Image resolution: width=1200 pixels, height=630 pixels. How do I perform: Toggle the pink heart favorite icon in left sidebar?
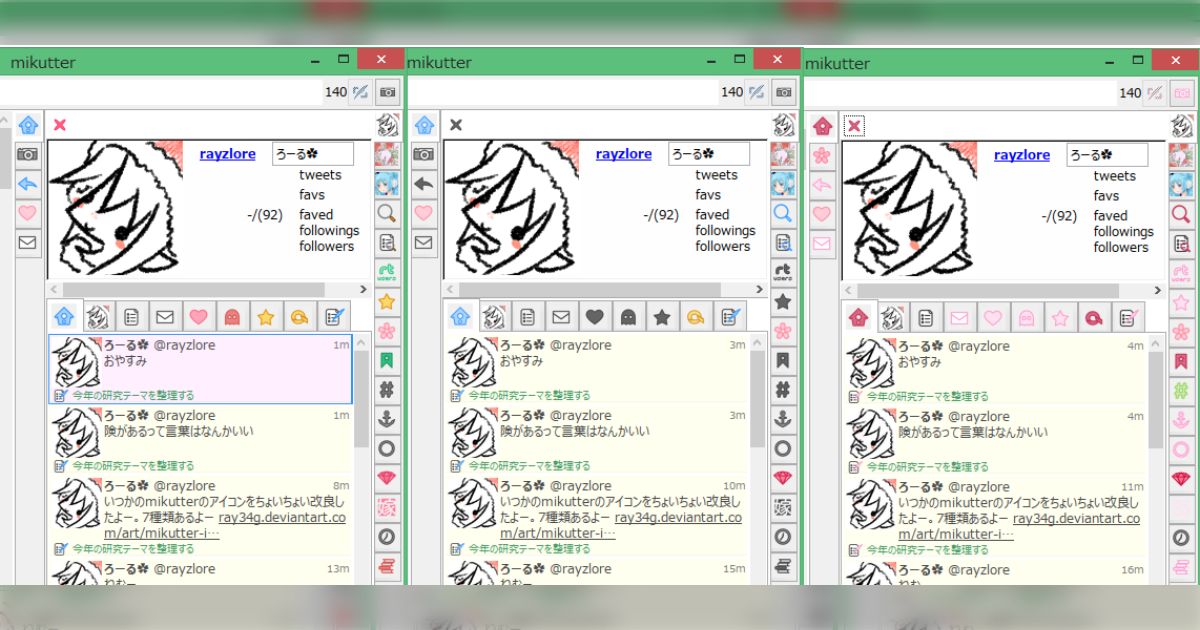pyautogui.click(x=27, y=212)
